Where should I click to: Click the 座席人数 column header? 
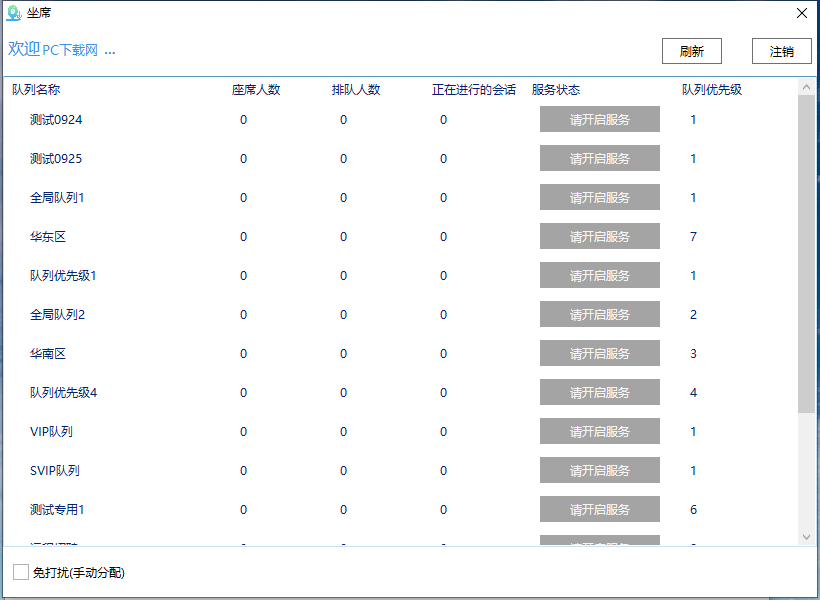[x=256, y=89]
